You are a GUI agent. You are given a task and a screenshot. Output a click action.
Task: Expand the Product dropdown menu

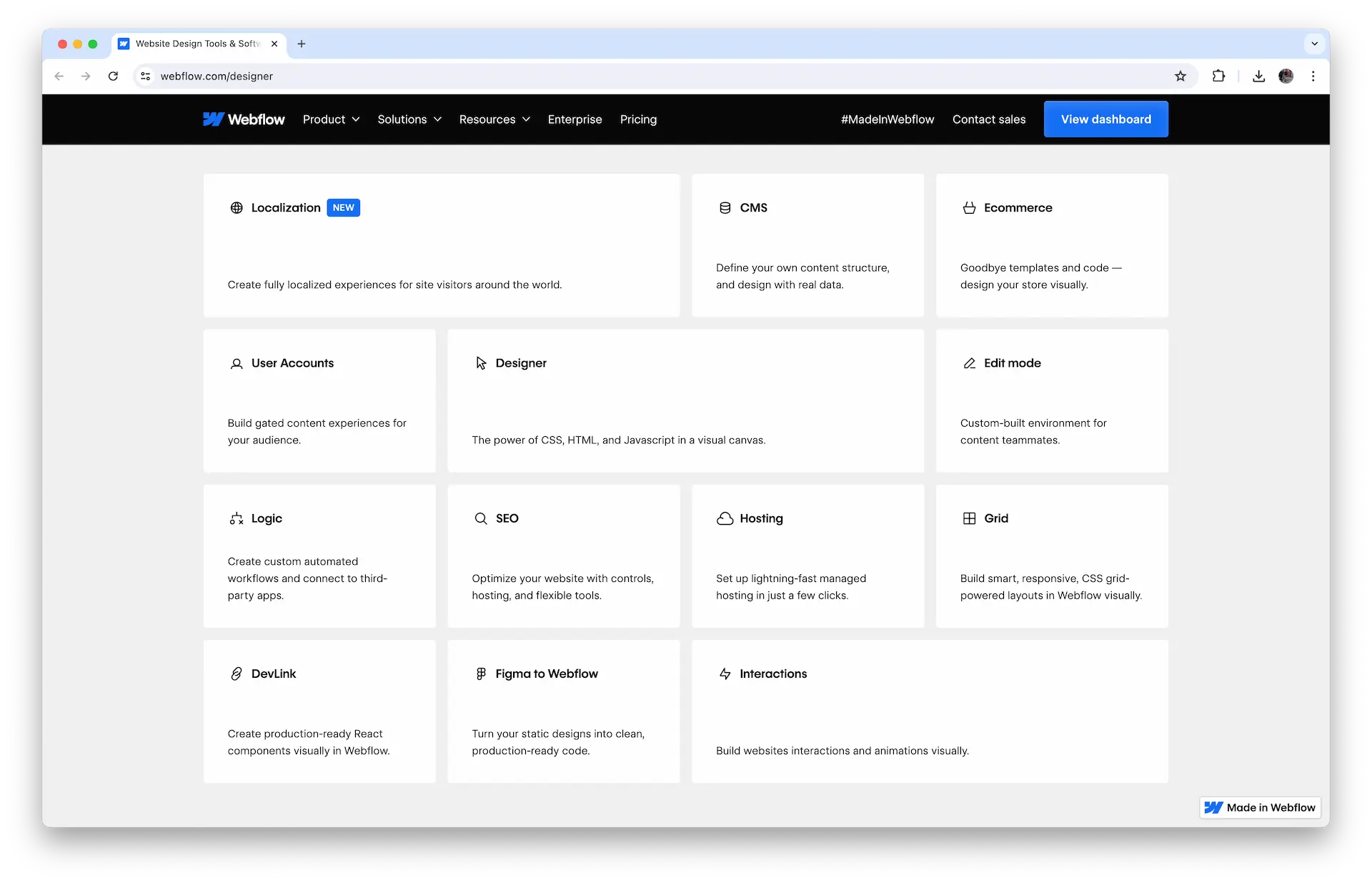[331, 119]
